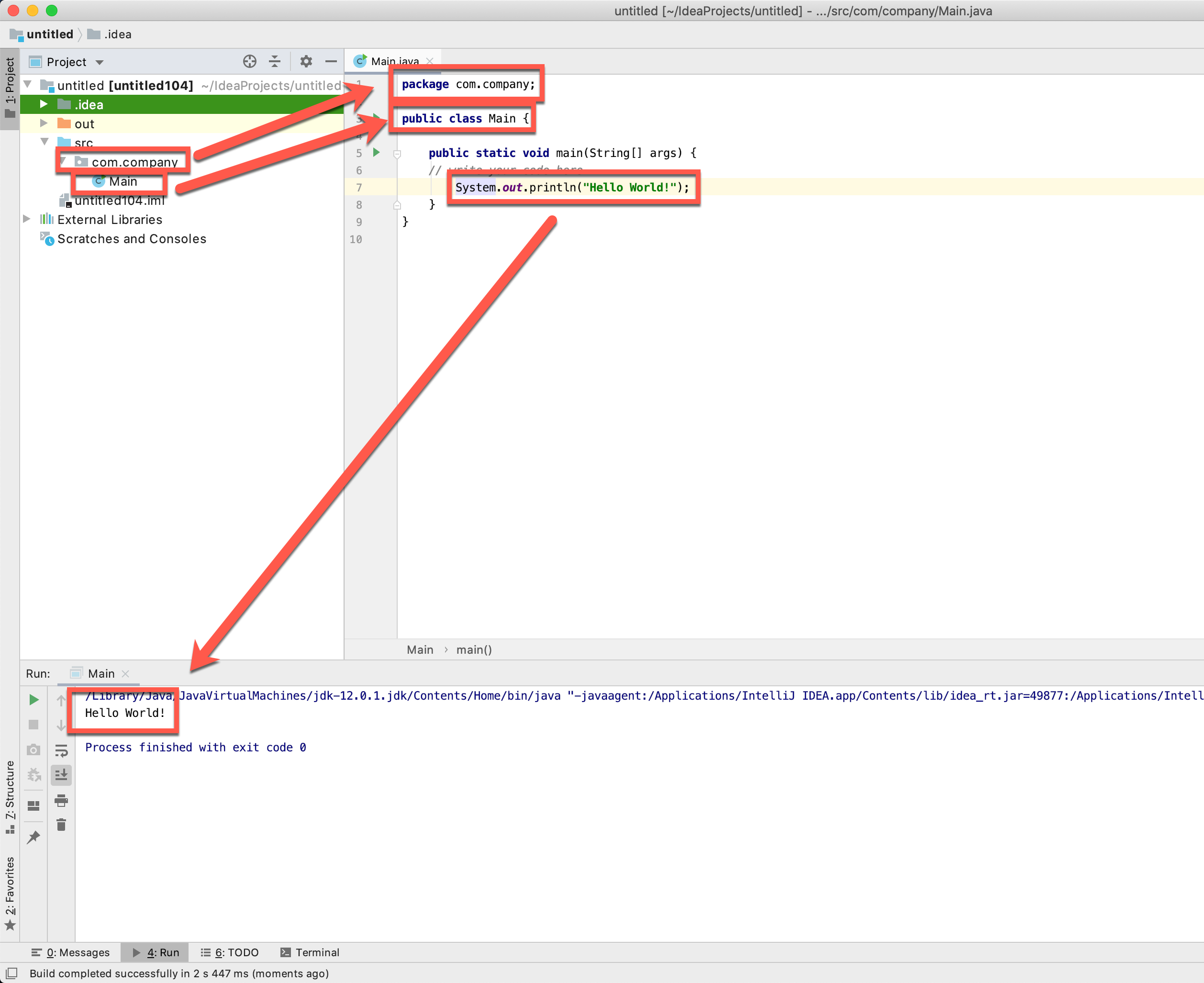Expand the out folder

point(44,123)
